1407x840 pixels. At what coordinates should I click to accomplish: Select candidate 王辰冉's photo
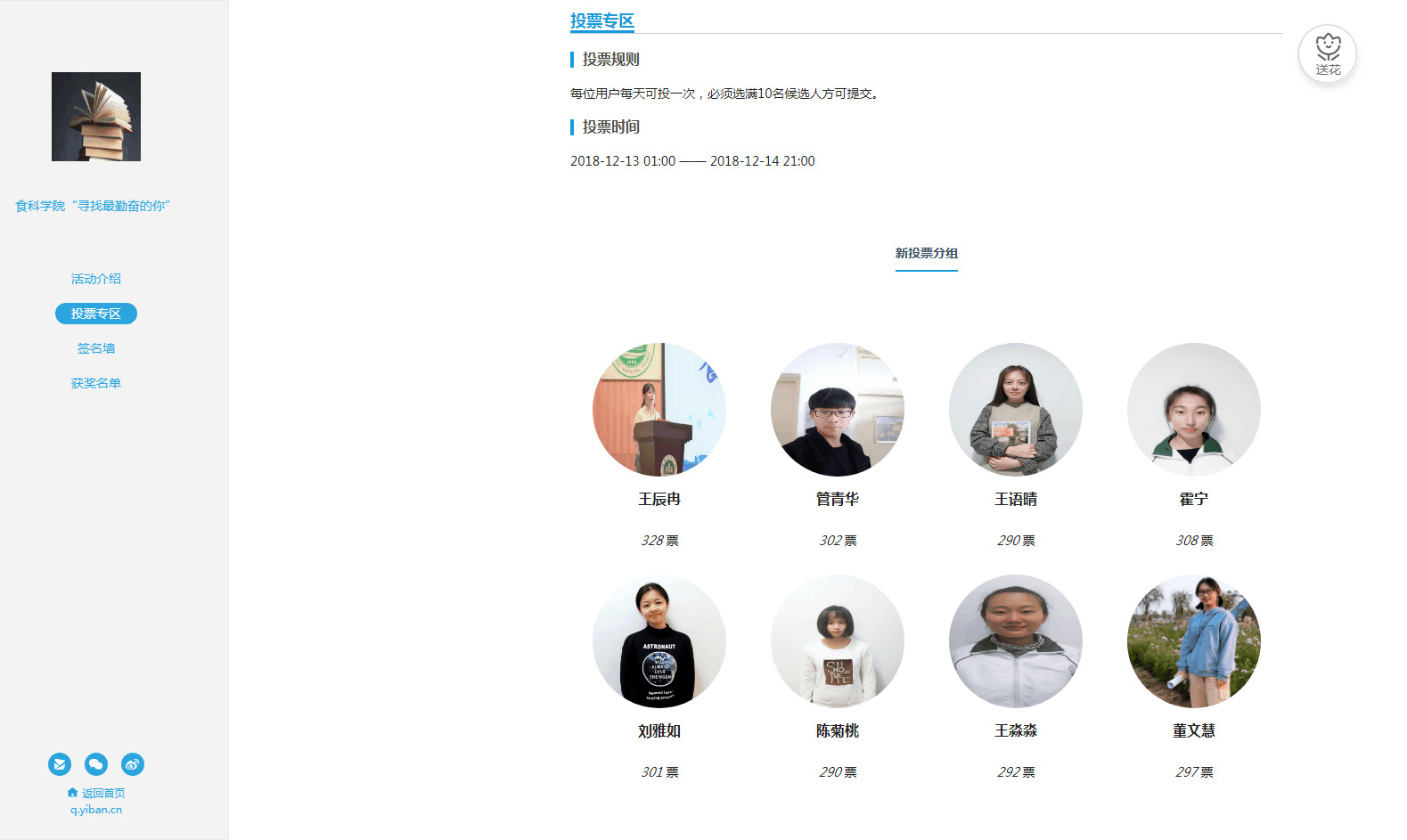tap(659, 410)
